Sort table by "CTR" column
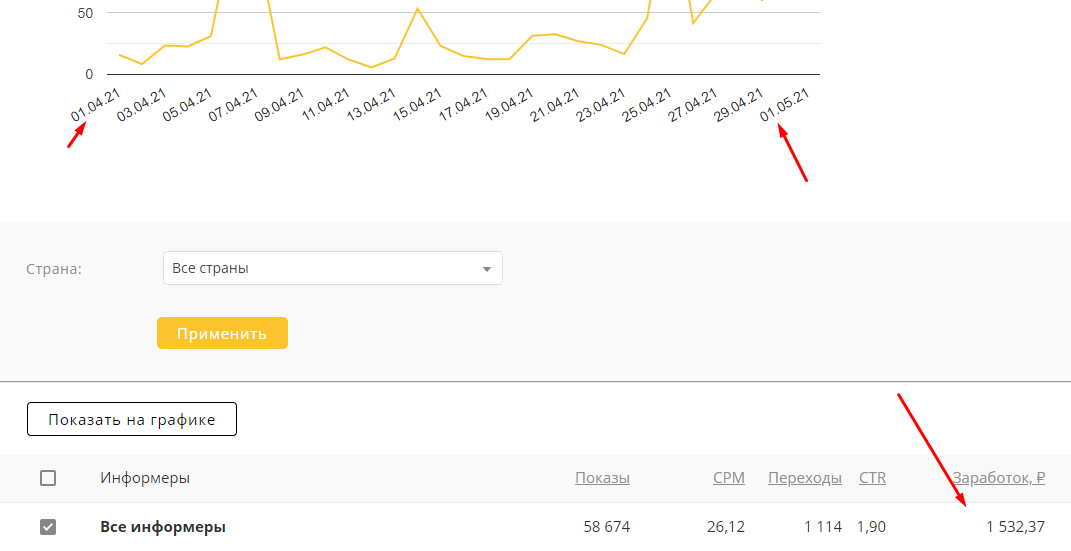 pos(872,478)
